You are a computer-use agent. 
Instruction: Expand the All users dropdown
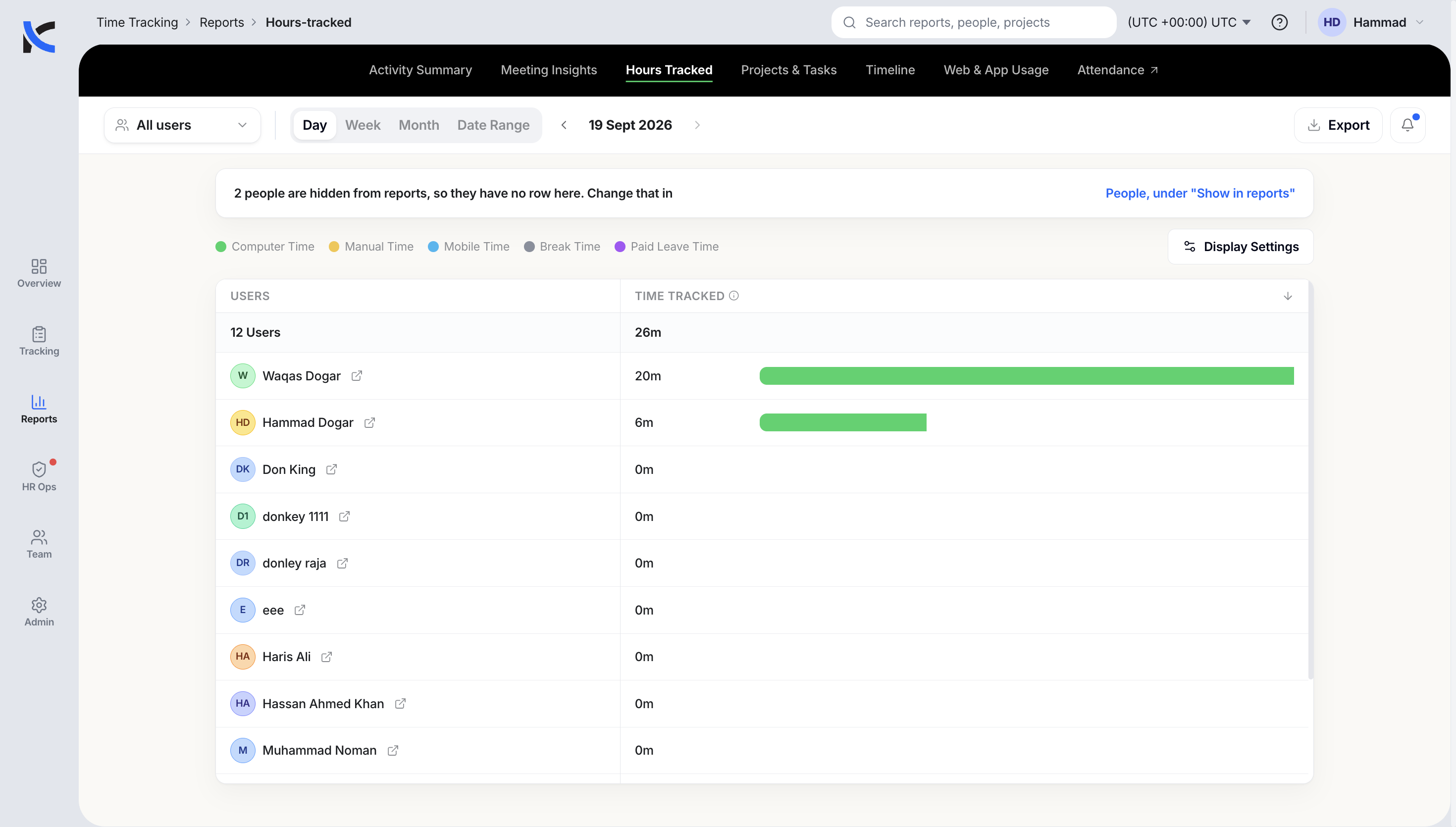tap(182, 125)
